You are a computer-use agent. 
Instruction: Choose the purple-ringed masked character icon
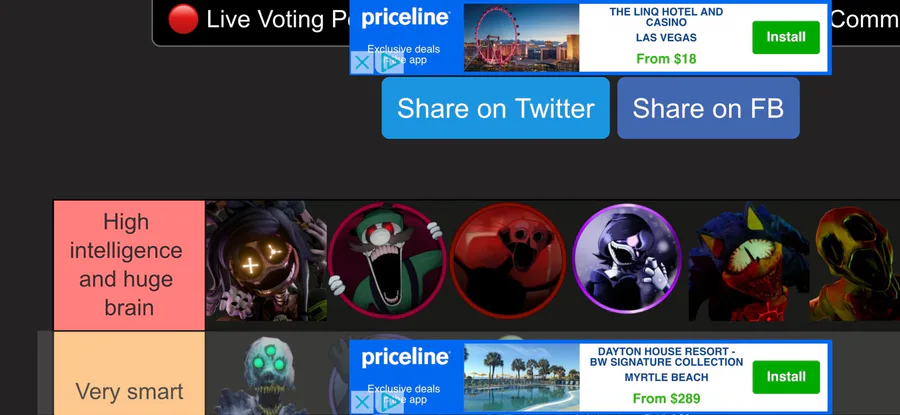[627, 259]
